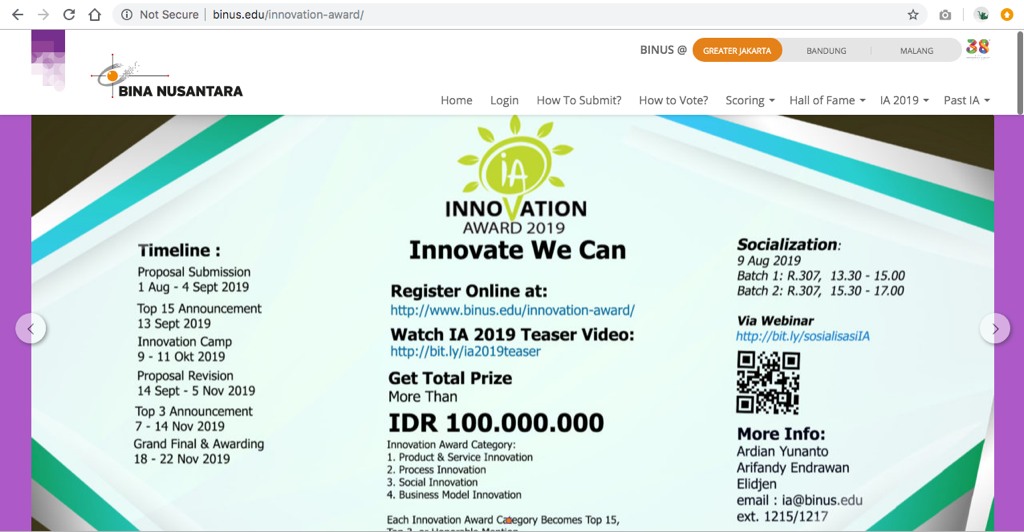
Task: Open the Login page
Action: click(504, 100)
